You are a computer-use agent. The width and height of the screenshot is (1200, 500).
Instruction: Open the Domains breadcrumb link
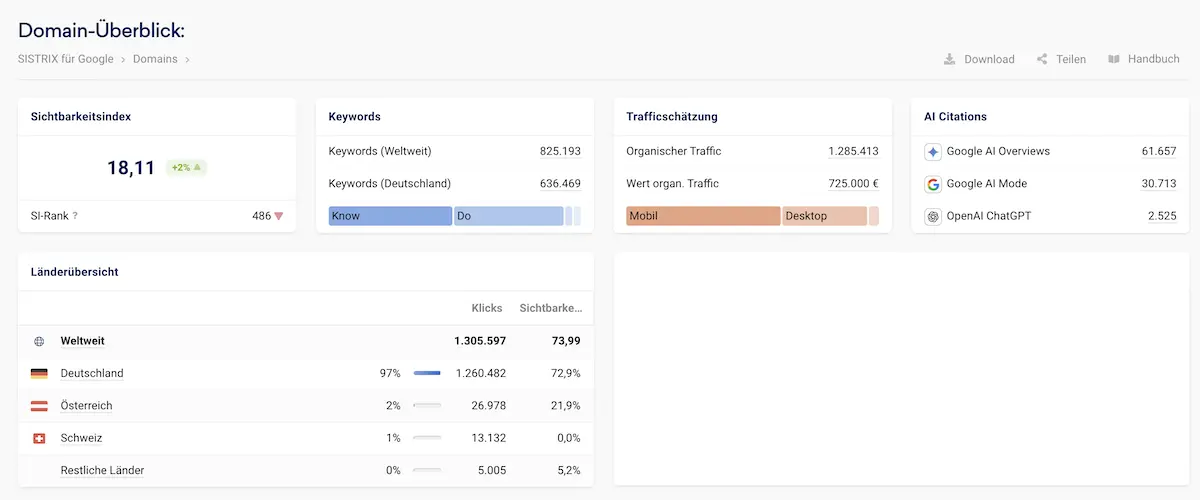click(x=155, y=59)
